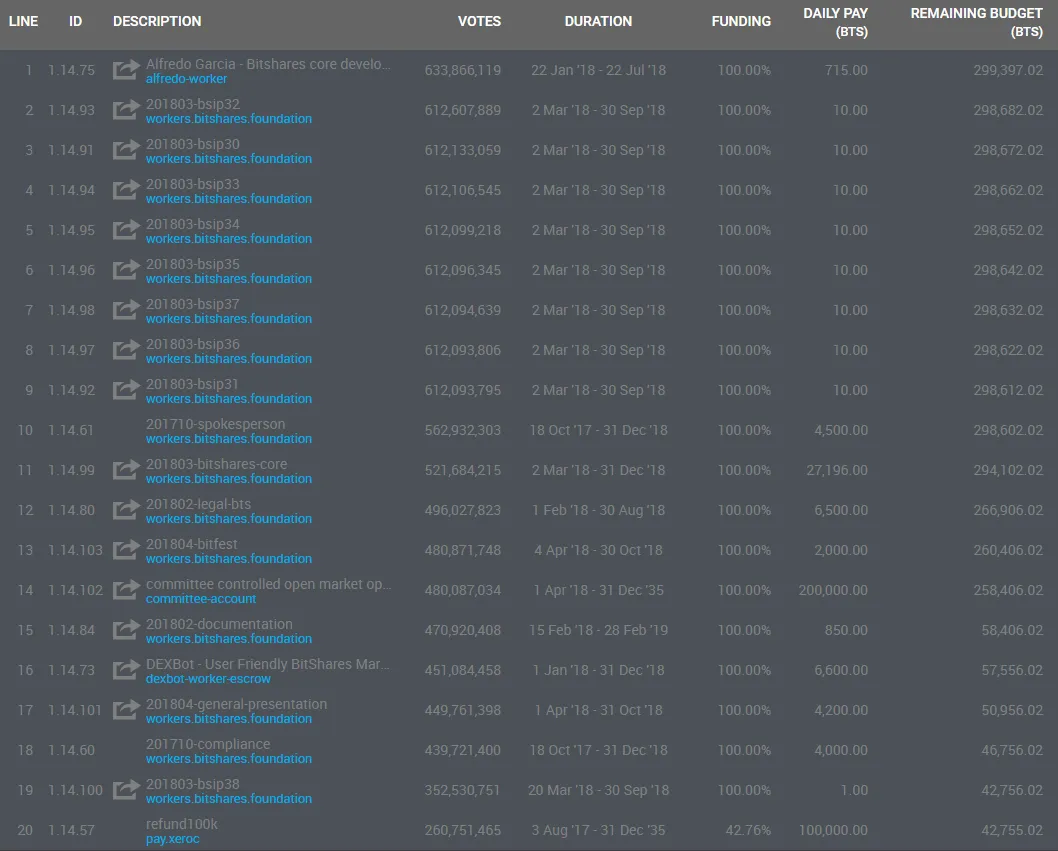Viewport: 1058px width, 851px height.
Task: Open external link icon for 201804-bitfest
Action: pyautogui.click(x=126, y=549)
